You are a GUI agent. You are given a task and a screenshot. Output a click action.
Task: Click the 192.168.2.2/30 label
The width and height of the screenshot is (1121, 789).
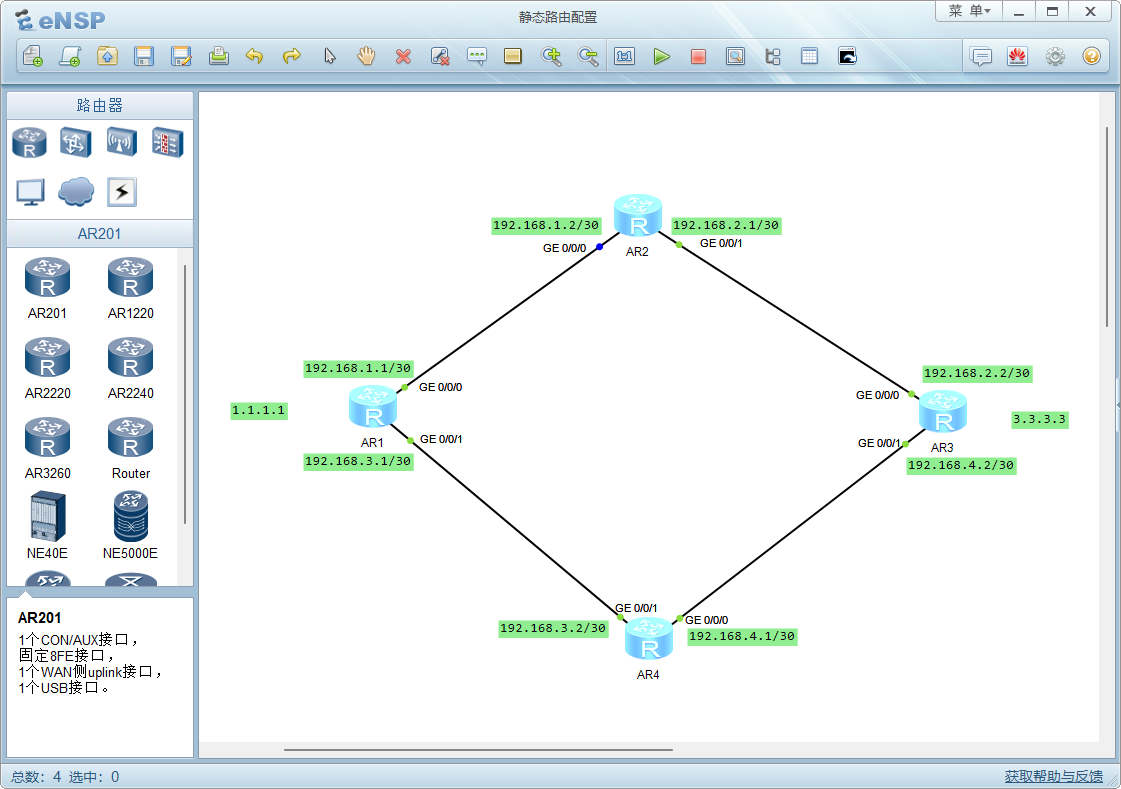click(x=977, y=373)
